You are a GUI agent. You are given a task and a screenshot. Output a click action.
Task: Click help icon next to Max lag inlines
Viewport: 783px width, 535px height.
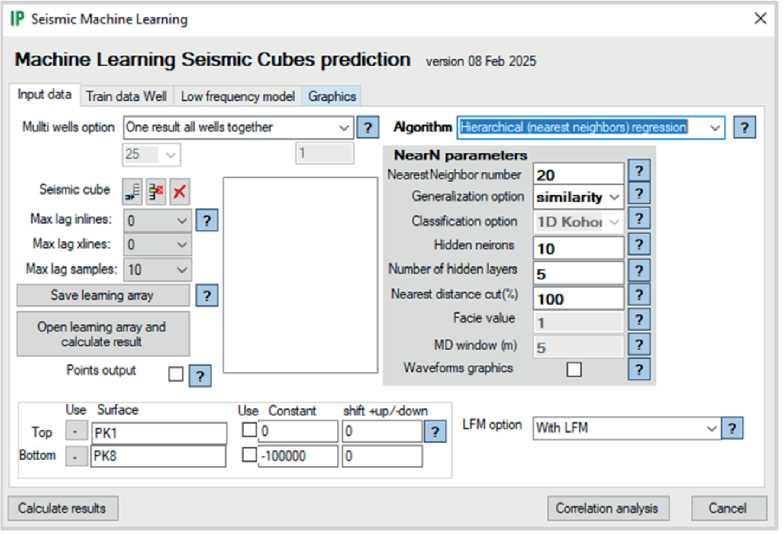[x=206, y=220]
